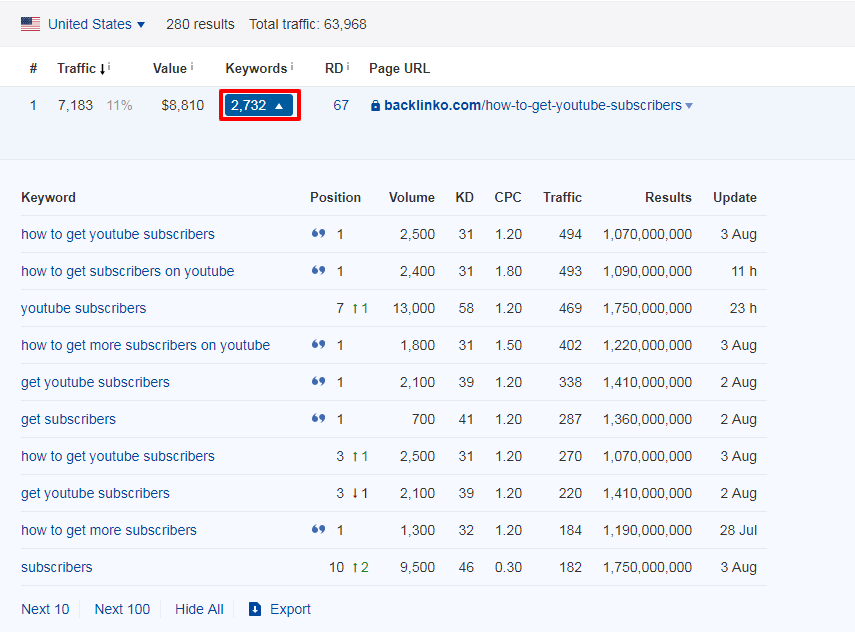Load the Next 100 keywords

(122, 609)
